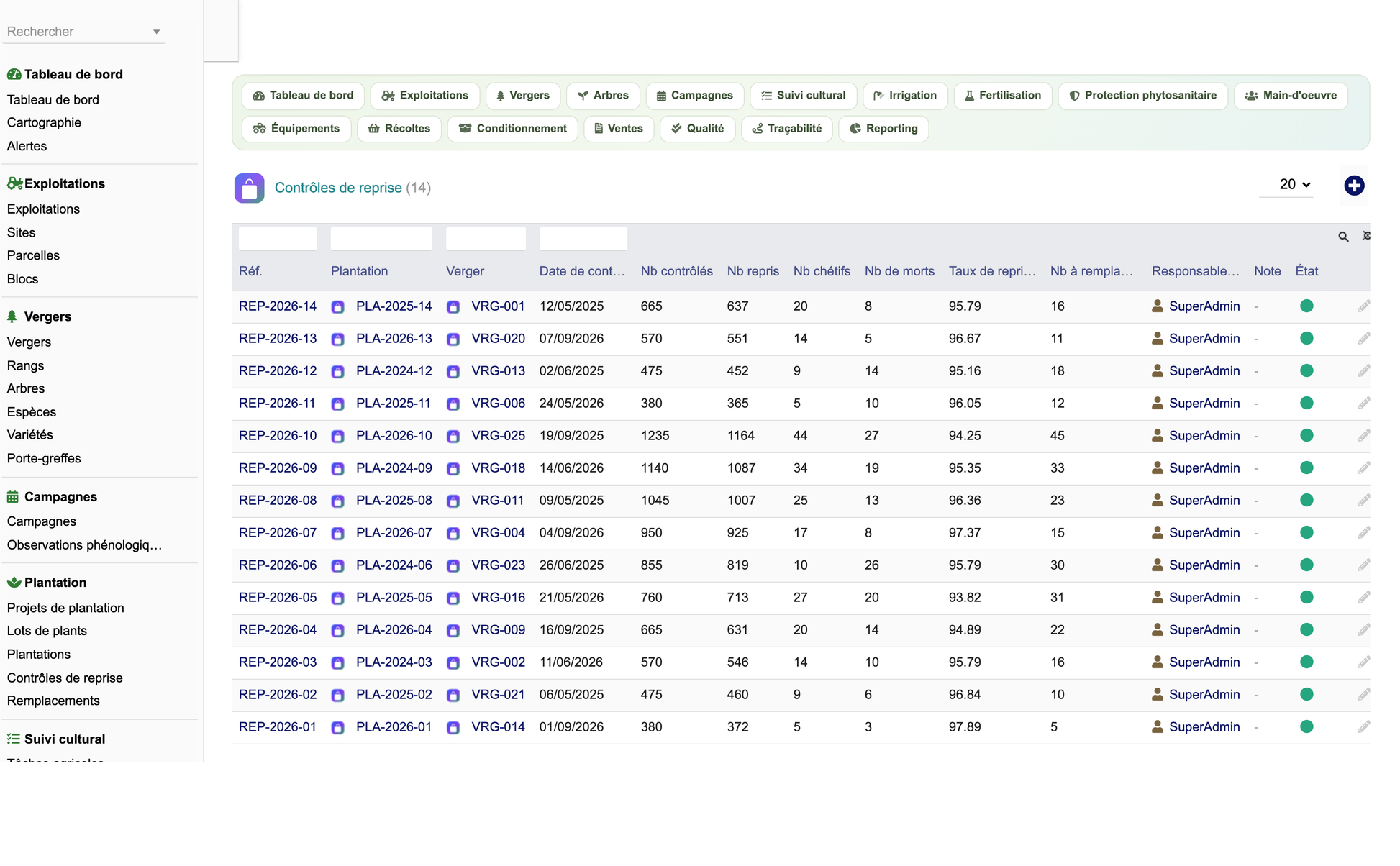Click the Tableau de bord sidebar section icon
Image resolution: width=1400 pixels, height=866 pixels.
point(14,74)
